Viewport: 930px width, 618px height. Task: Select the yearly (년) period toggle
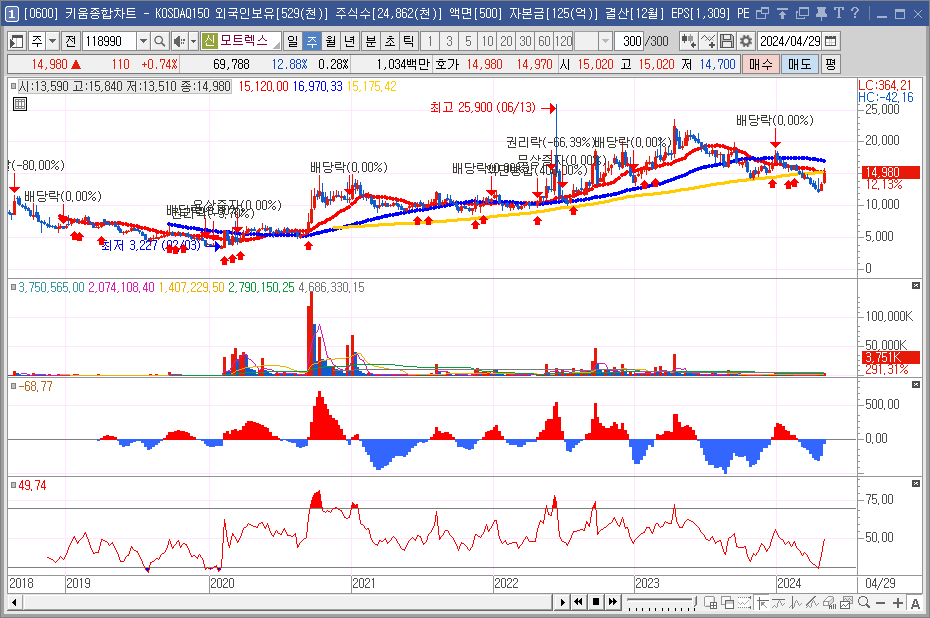[350, 41]
